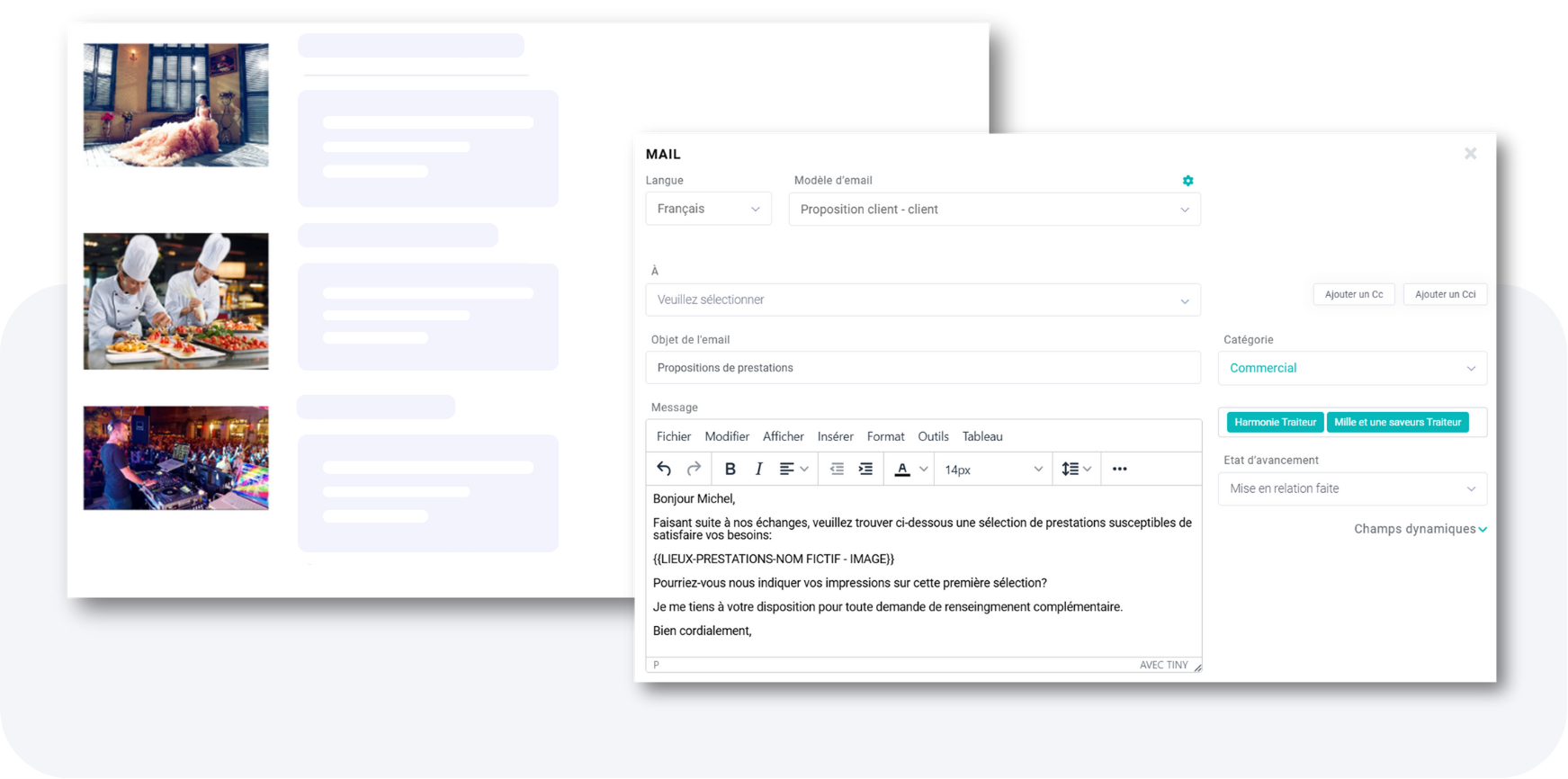Click the Objet de l'email input field
The height and width of the screenshot is (779, 1568).
(923, 367)
